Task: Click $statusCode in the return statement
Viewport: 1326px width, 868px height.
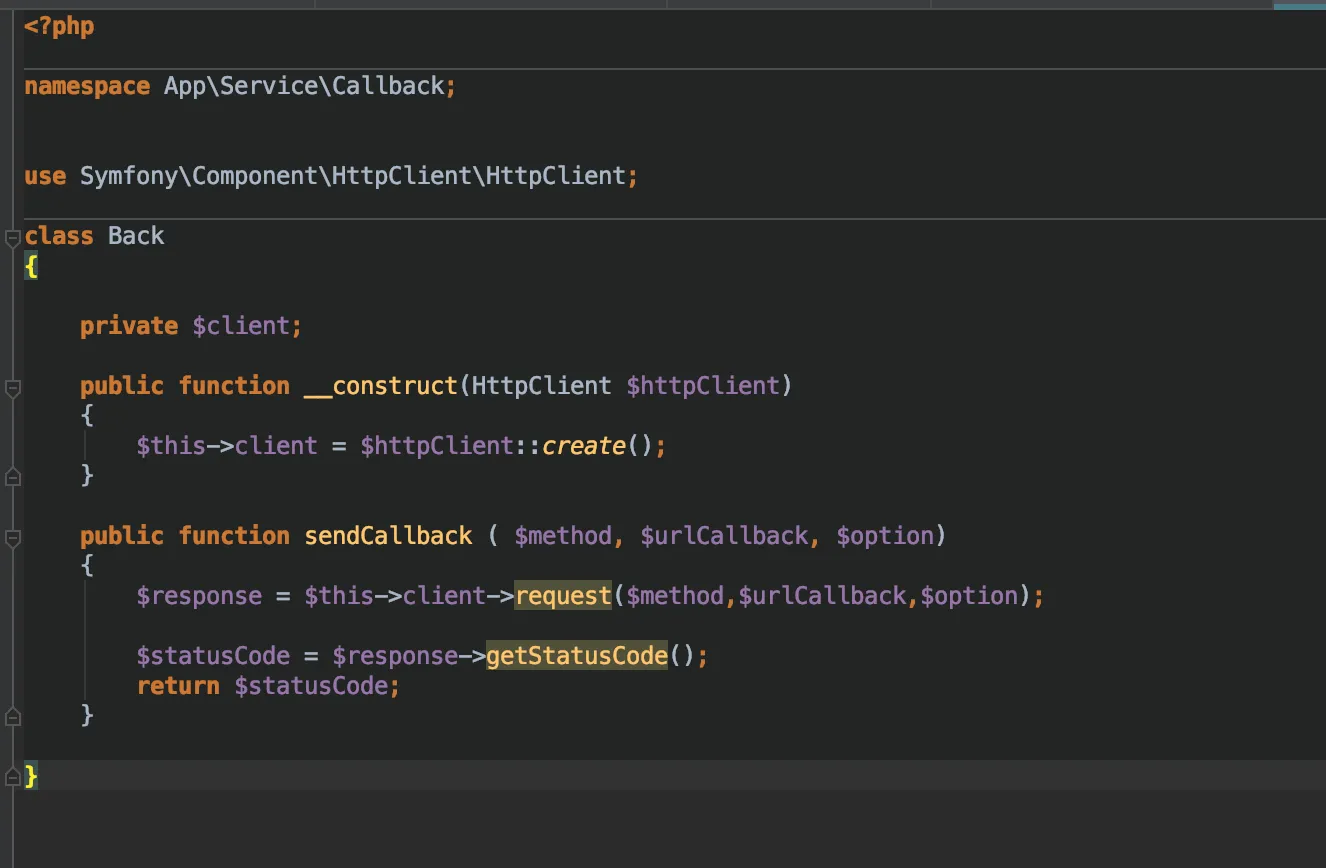Action: pos(311,686)
